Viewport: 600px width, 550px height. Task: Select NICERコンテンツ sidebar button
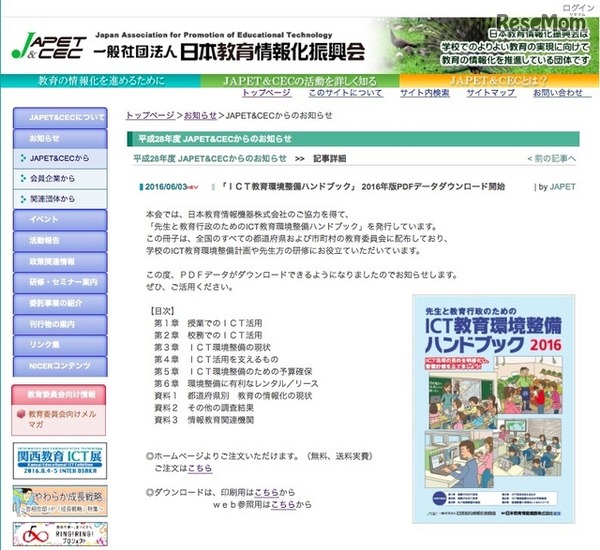point(60,366)
